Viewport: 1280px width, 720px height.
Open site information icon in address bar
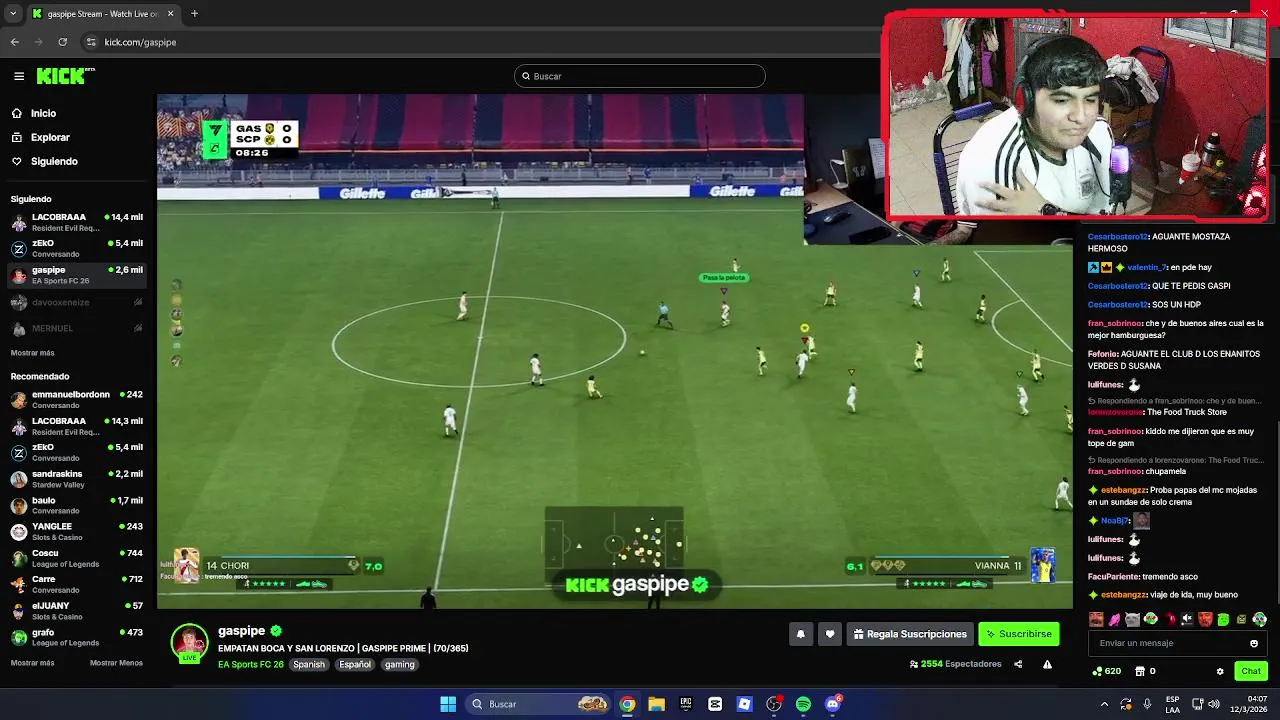pos(91,42)
